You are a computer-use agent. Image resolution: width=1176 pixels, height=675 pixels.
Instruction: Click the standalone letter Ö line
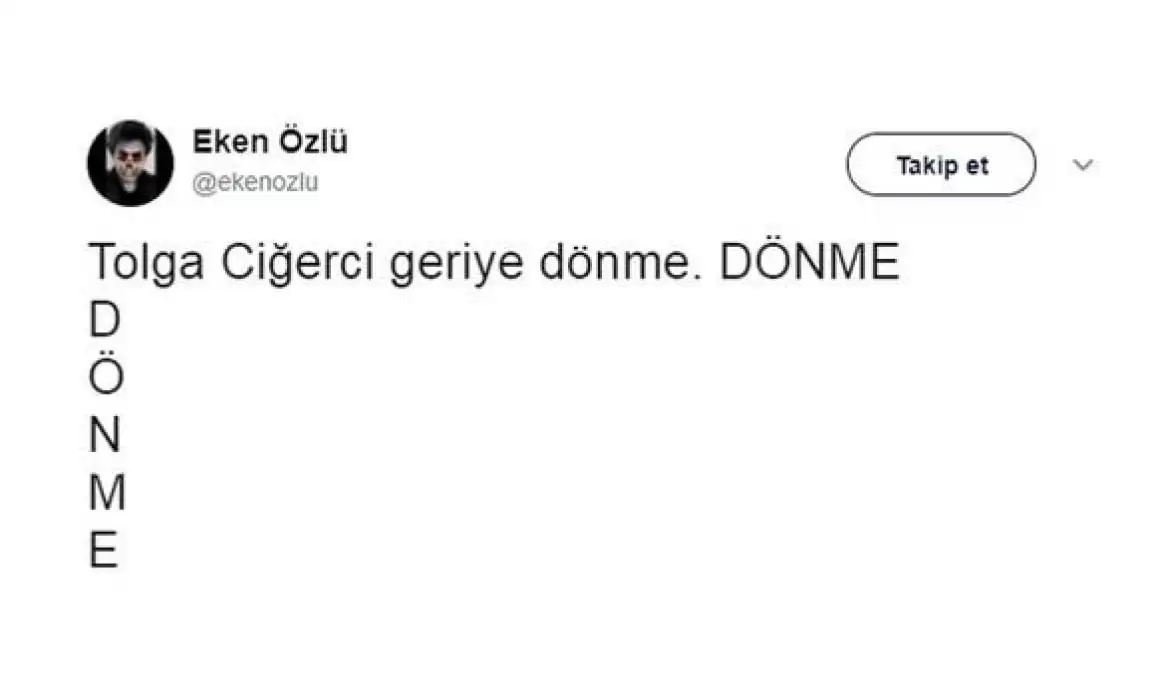(x=105, y=376)
